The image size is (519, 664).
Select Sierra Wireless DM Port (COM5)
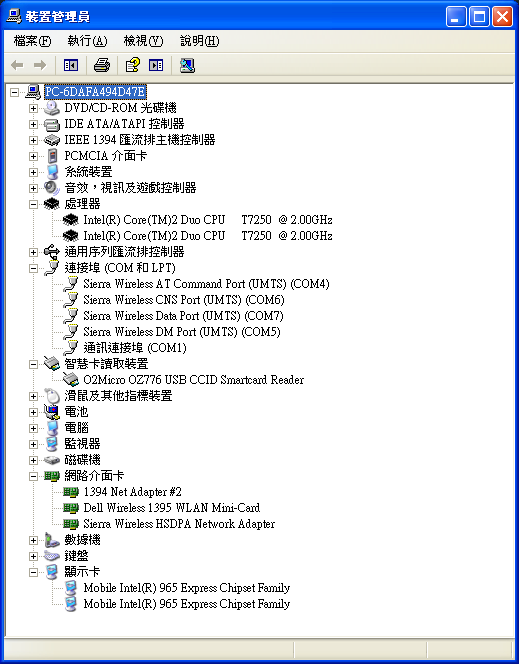tap(182, 332)
